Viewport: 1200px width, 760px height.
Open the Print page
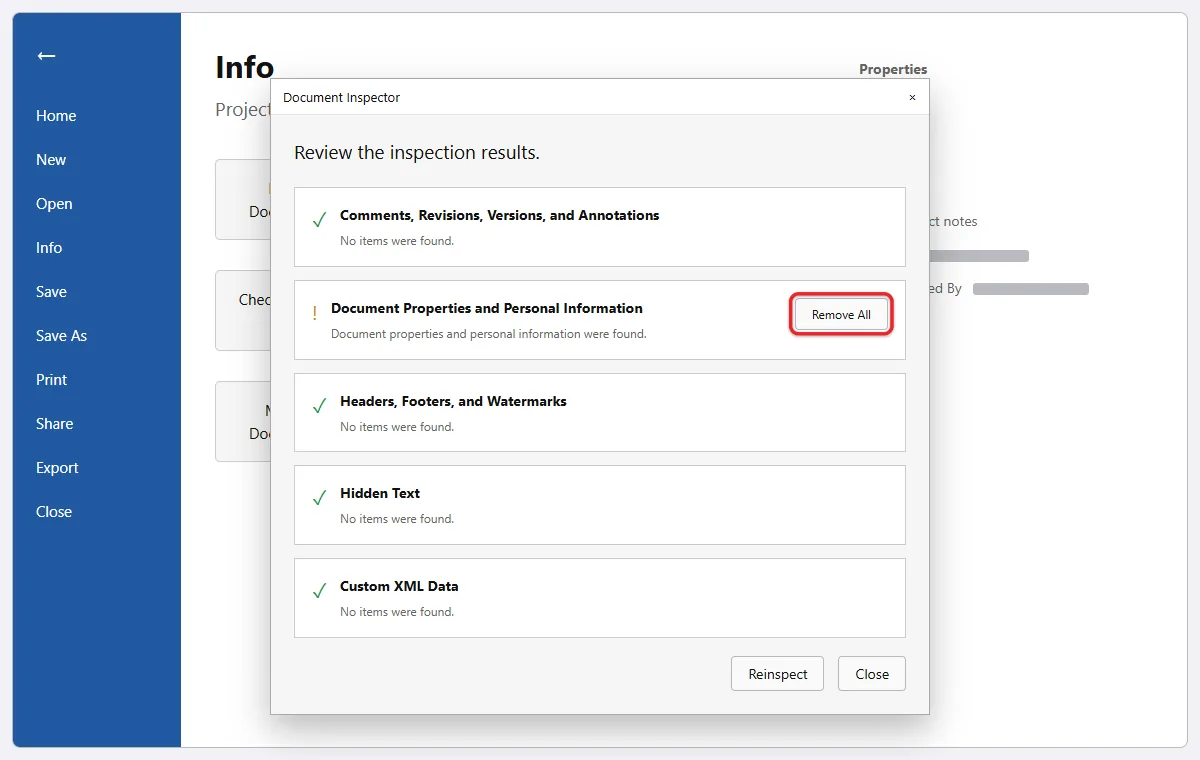51,380
